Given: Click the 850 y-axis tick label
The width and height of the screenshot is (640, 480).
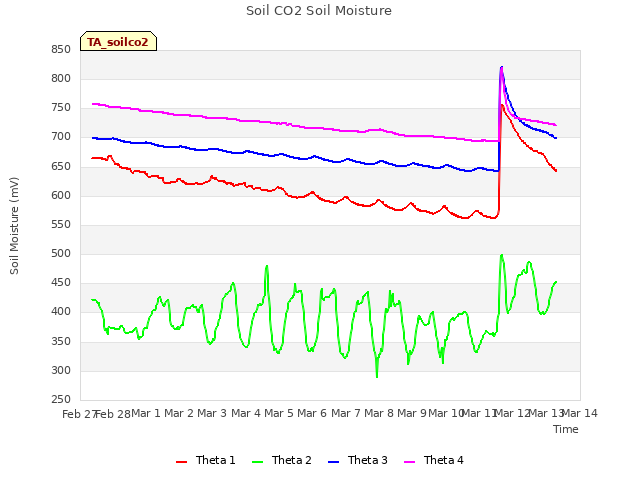Looking at the screenshot, I should (61, 50).
